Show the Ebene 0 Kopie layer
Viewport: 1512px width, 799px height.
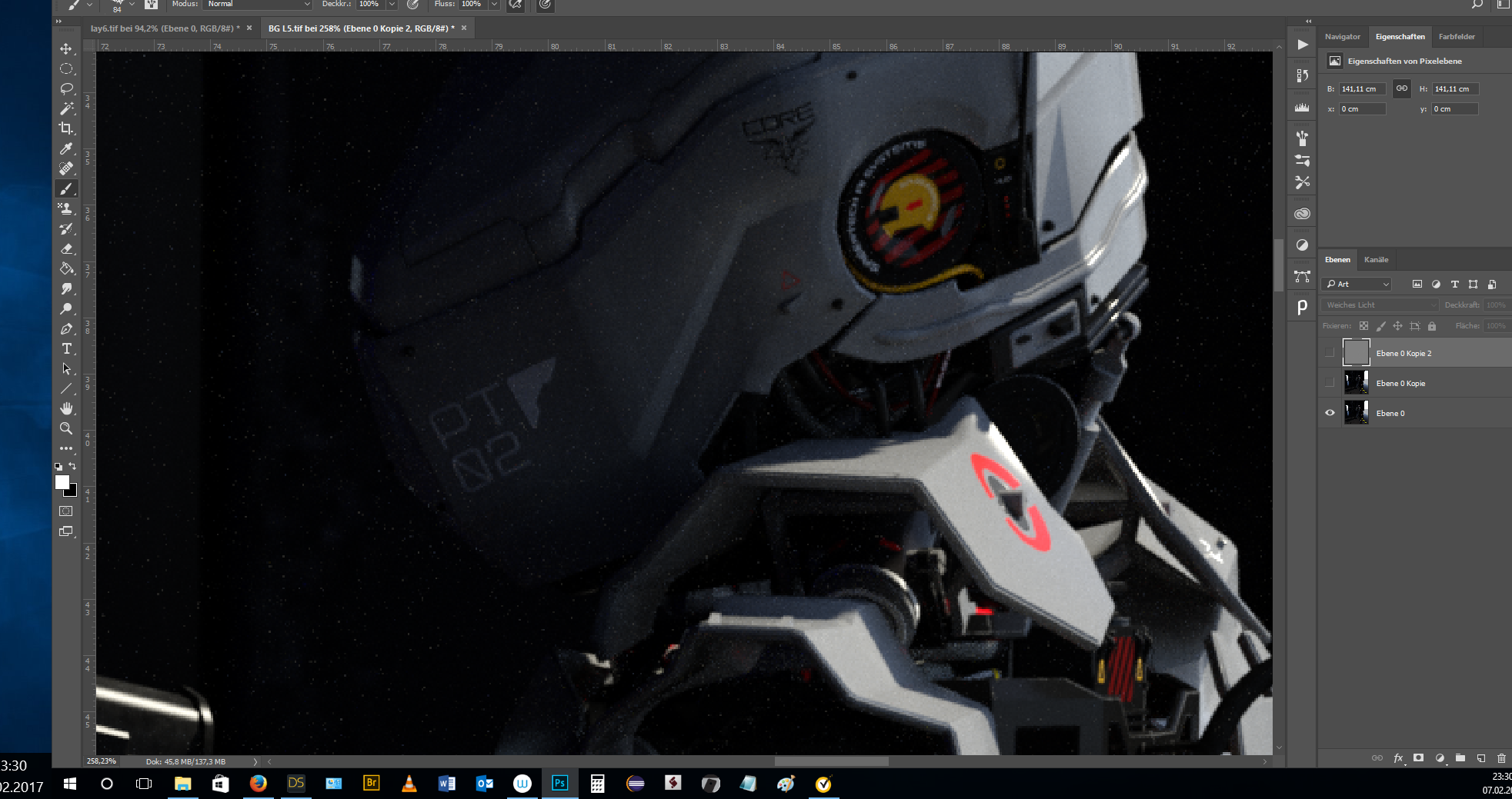[x=1330, y=383]
